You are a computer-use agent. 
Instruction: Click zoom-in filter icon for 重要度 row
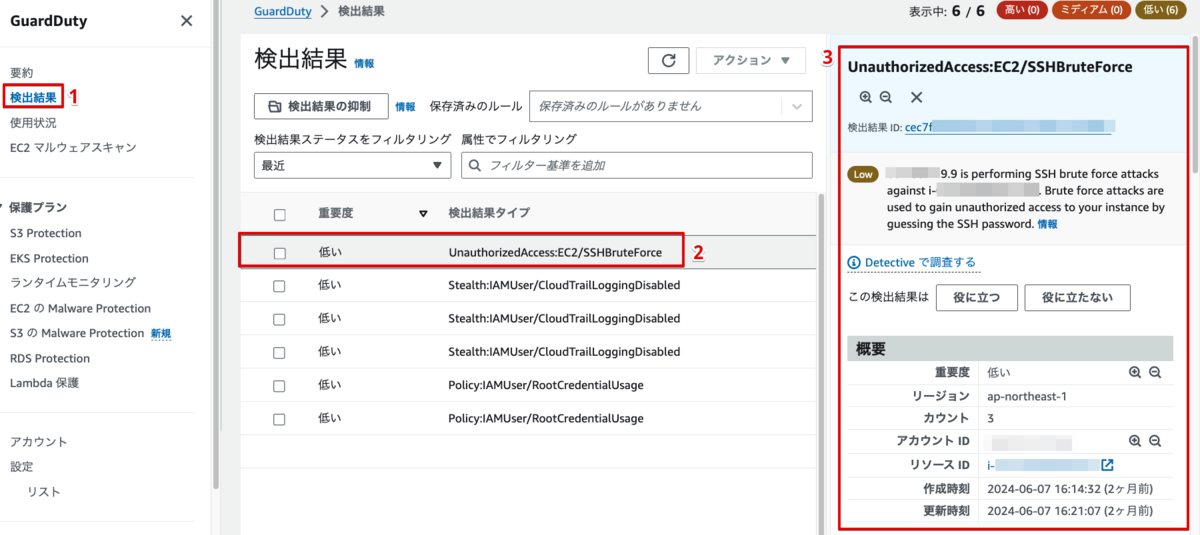(x=1135, y=371)
